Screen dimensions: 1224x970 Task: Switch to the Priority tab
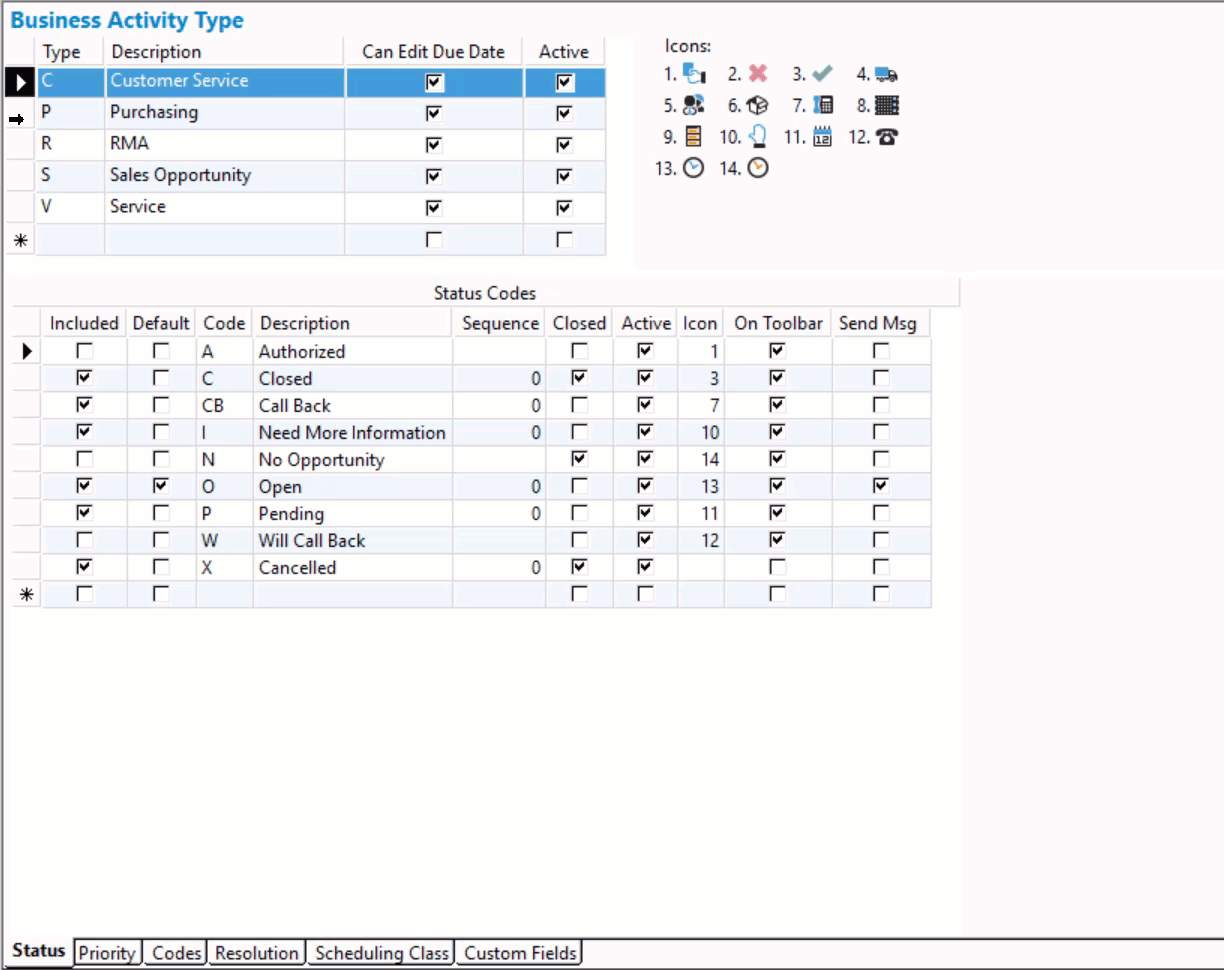[x=106, y=953]
